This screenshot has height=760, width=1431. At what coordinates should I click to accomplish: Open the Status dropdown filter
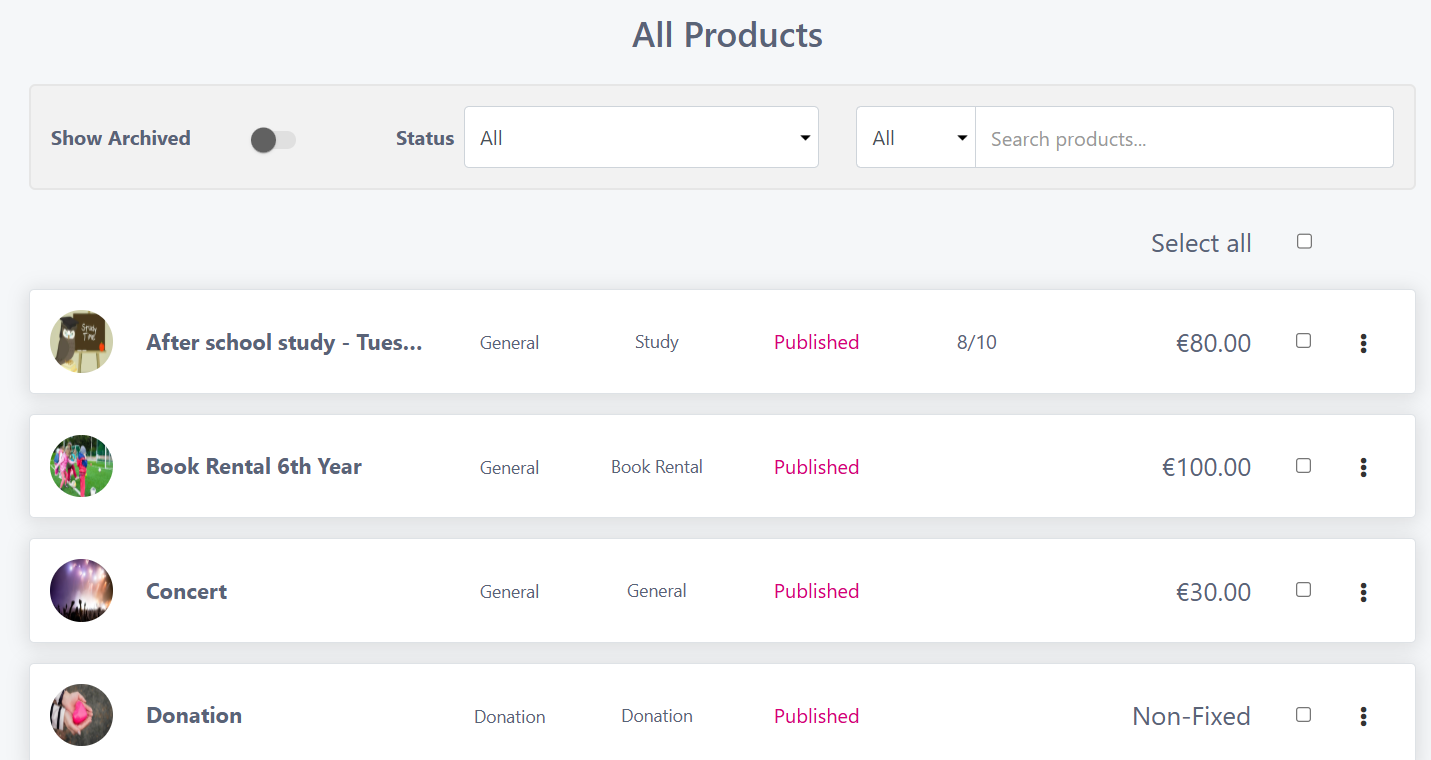[641, 138]
